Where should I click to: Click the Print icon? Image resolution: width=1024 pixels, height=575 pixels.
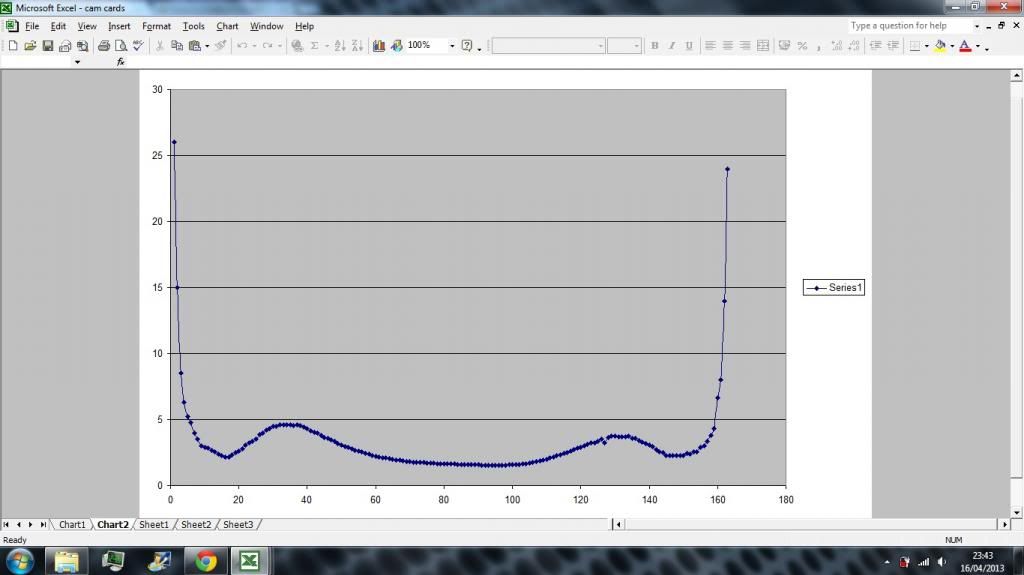tap(103, 46)
